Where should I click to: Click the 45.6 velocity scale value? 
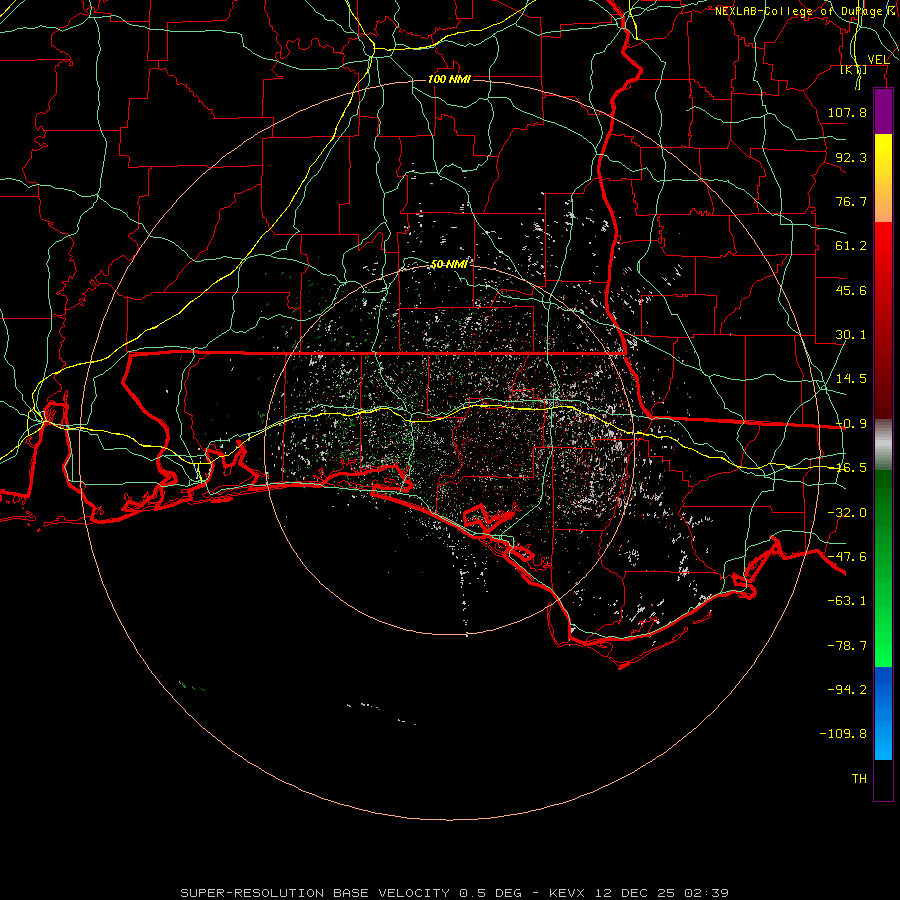[x=851, y=290]
